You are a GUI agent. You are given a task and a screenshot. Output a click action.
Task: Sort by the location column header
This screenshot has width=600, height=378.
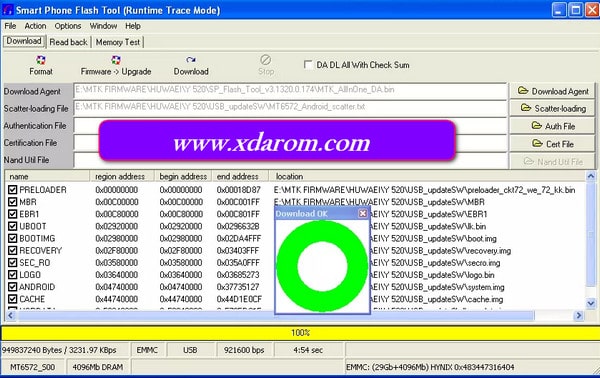pyautogui.click(x=427, y=176)
